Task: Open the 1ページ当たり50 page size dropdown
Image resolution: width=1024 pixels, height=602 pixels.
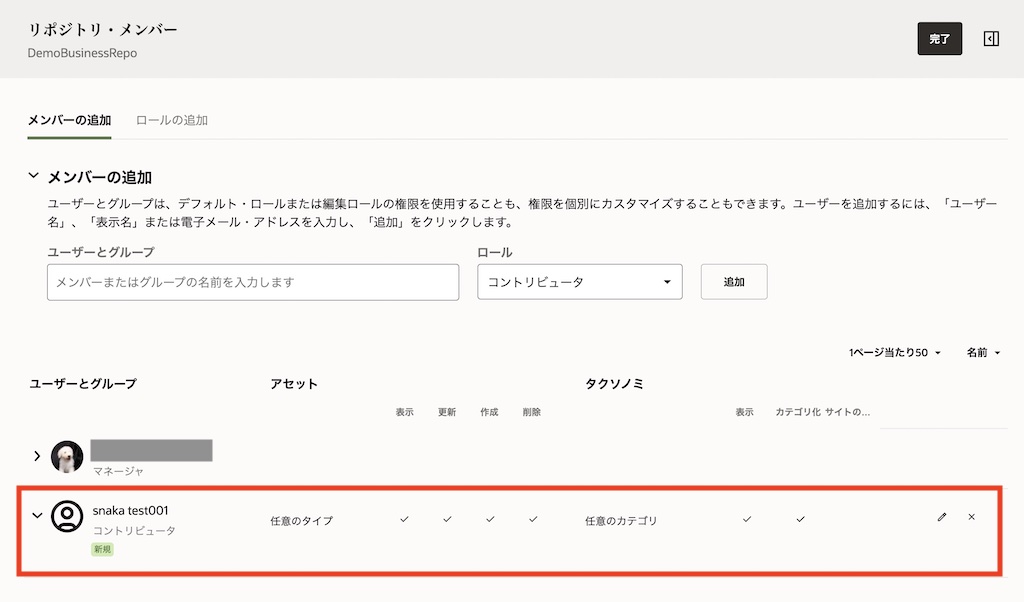Action: coord(889,352)
